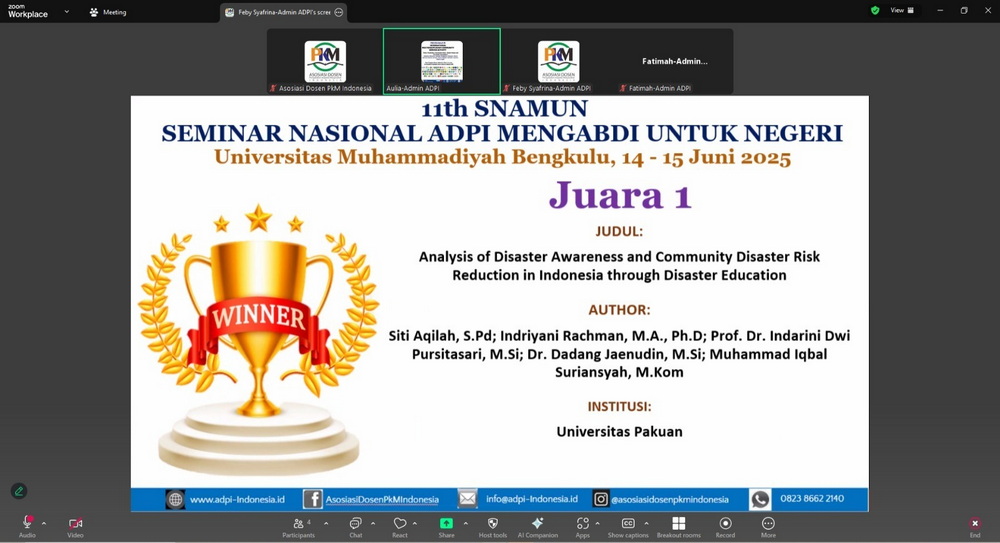This screenshot has height=543, width=1000.
Task: Click the info@adpi-indonesia.id email address
Action: click(x=532, y=499)
